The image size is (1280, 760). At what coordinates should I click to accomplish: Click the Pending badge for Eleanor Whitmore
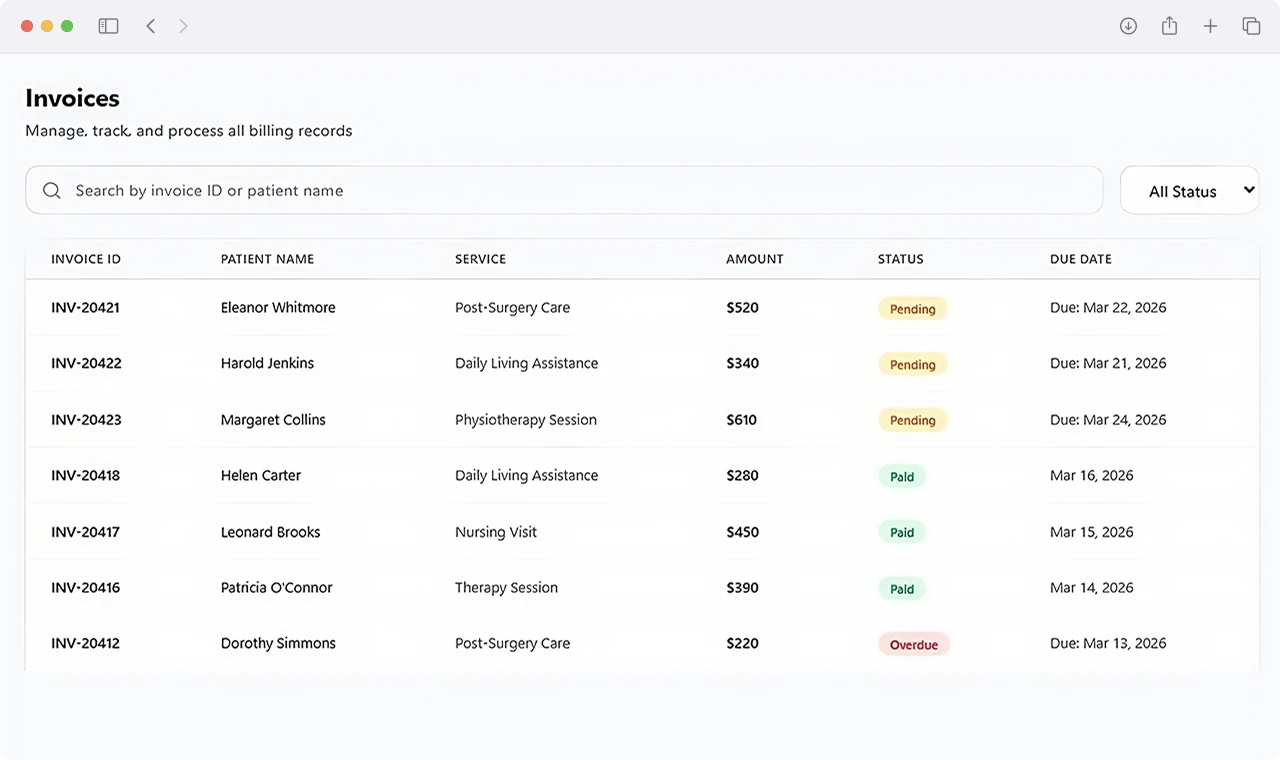(x=913, y=309)
